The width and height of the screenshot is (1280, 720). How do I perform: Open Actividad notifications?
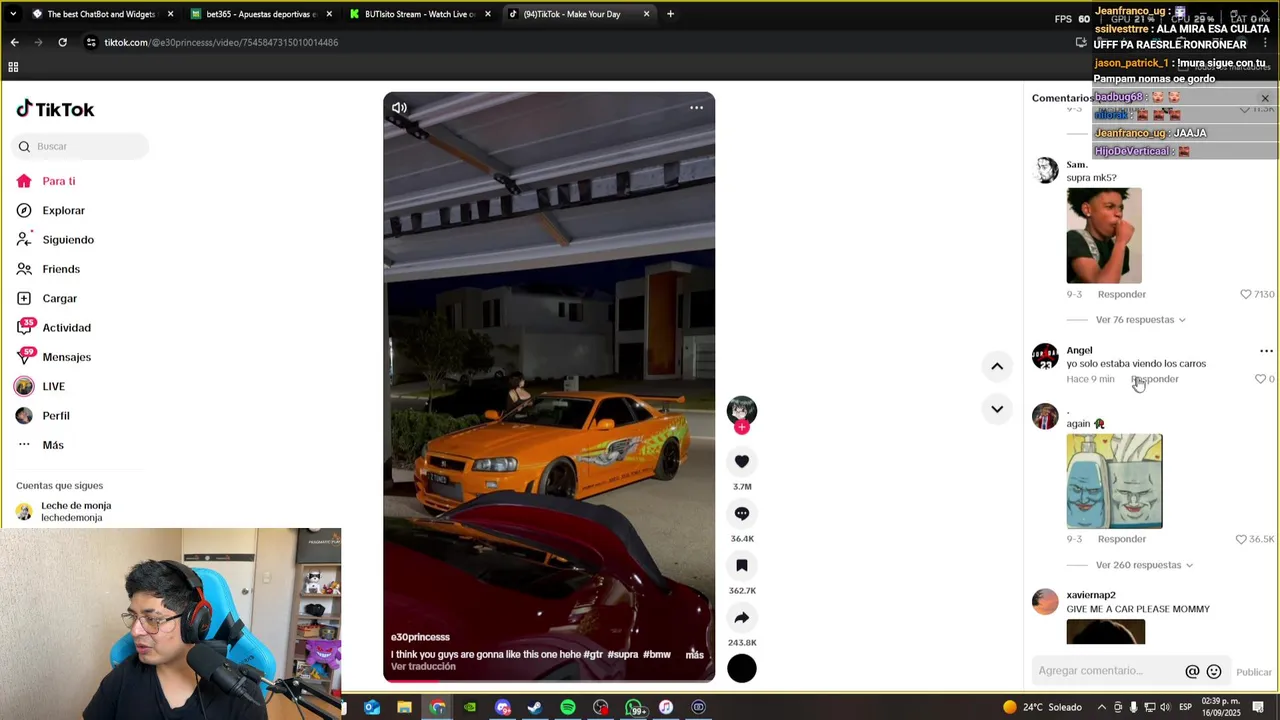click(x=54, y=327)
